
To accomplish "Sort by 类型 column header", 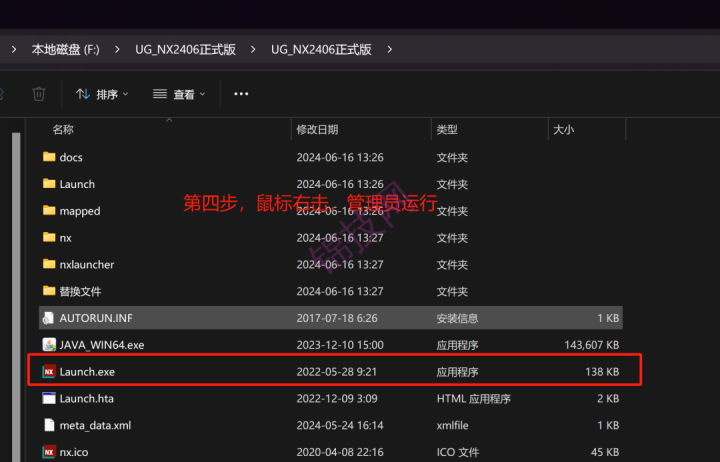I will 447,130.
